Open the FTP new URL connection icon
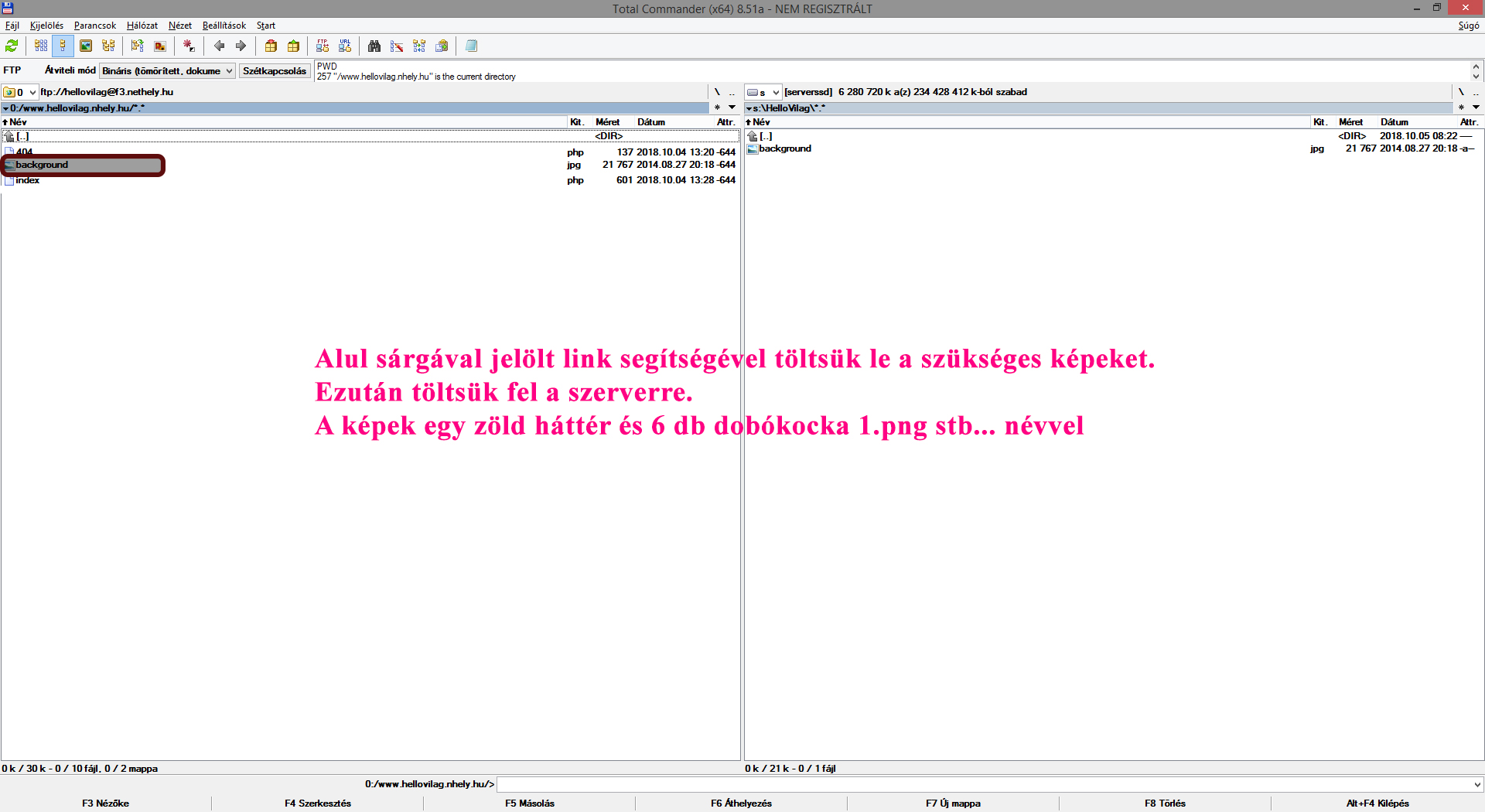Viewport: 1485px width, 812px height. (x=345, y=46)
